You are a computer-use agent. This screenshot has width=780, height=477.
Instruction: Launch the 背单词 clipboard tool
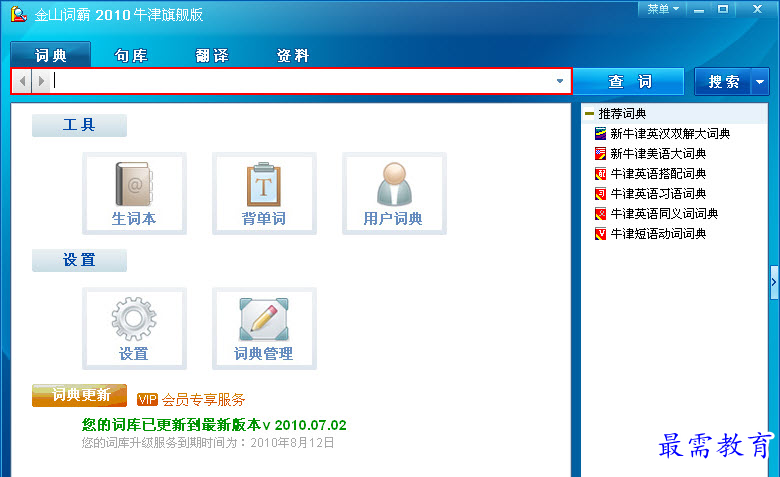click(x=264, y=193)
